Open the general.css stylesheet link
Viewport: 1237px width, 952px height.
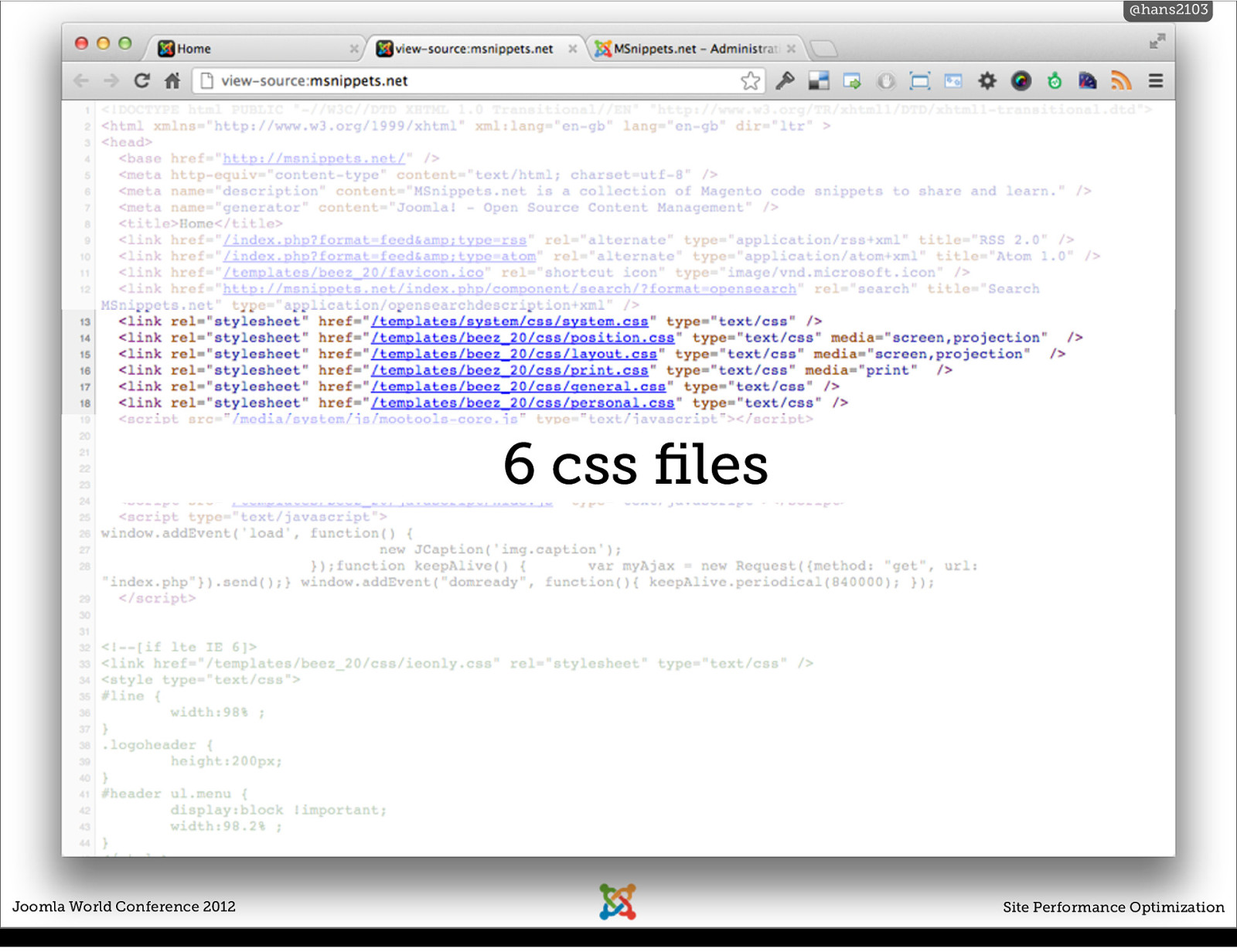pyautogui.click(x=519, y=386)
